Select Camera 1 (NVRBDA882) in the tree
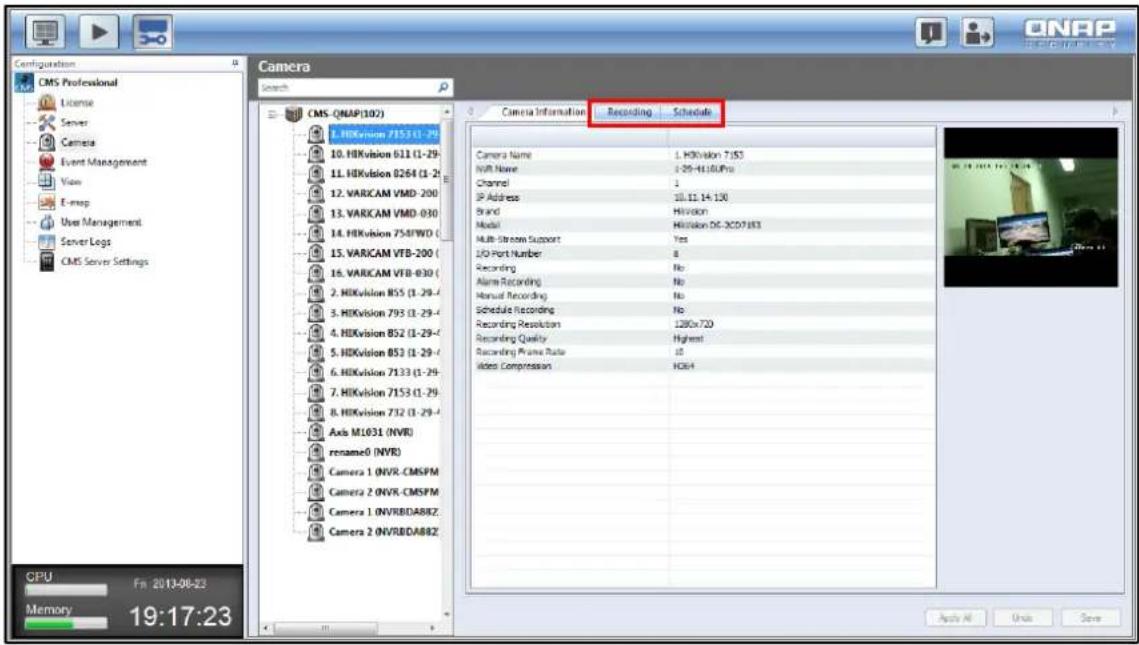The width and height of the screenshot is (1139, 645). (384, 511)
